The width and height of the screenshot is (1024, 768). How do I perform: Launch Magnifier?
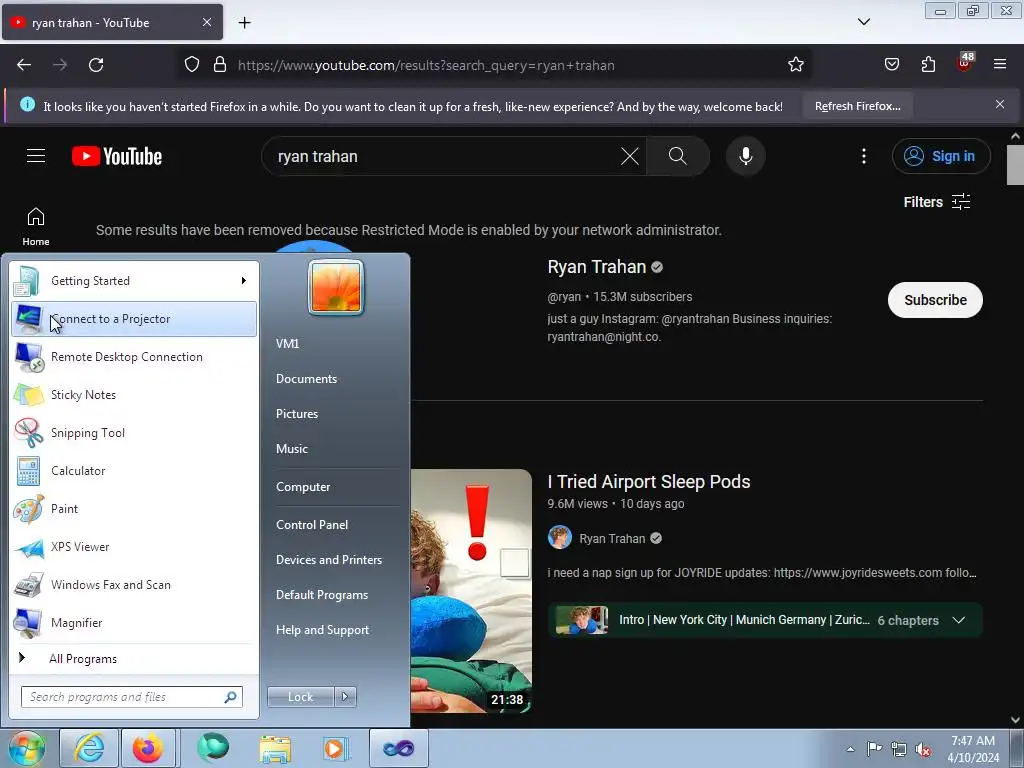pos(134,622)
